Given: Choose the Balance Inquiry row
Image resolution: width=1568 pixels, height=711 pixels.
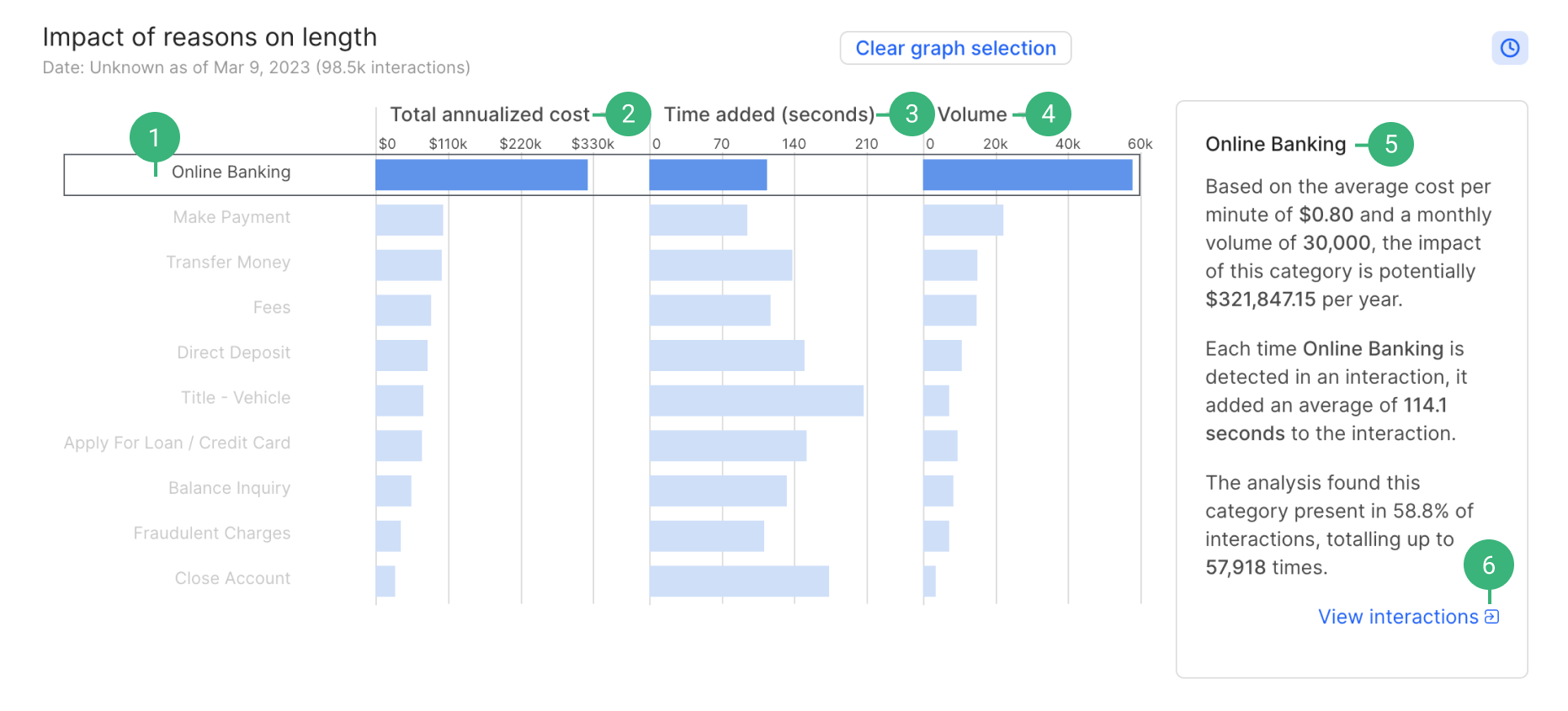Looking at the screenshot, I should coord(229,488).
